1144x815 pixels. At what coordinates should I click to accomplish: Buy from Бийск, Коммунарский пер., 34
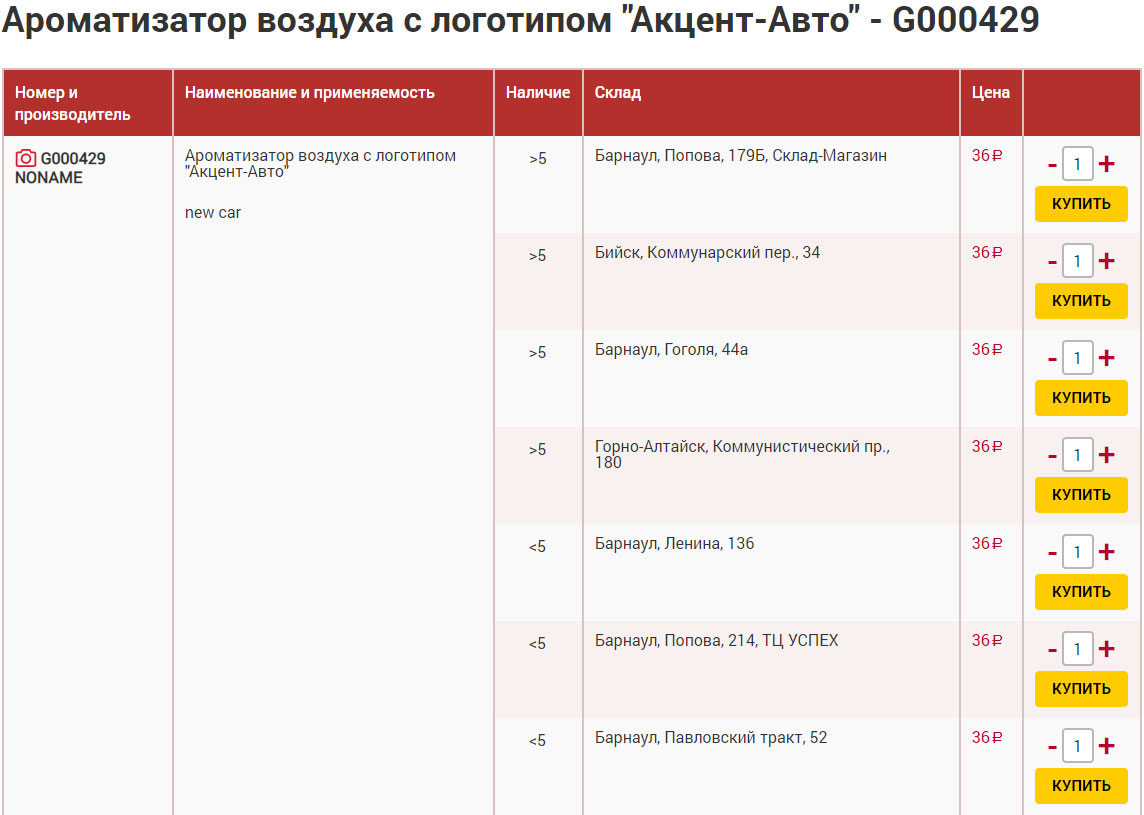[x=1081, y=301]
